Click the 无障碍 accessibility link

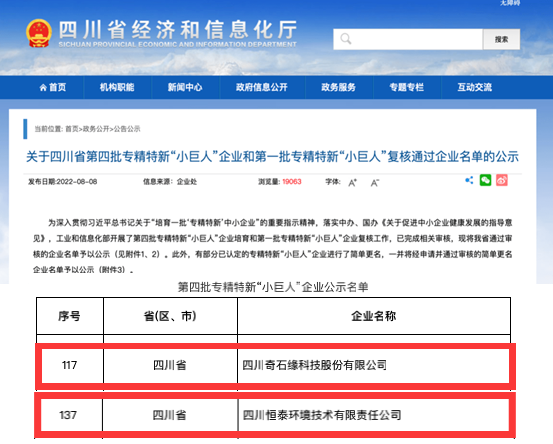pos(510,3)
